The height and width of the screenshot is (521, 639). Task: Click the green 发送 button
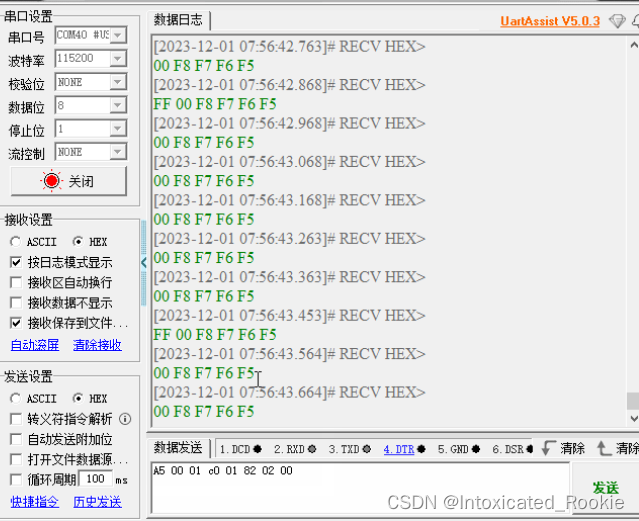(606, 488)
